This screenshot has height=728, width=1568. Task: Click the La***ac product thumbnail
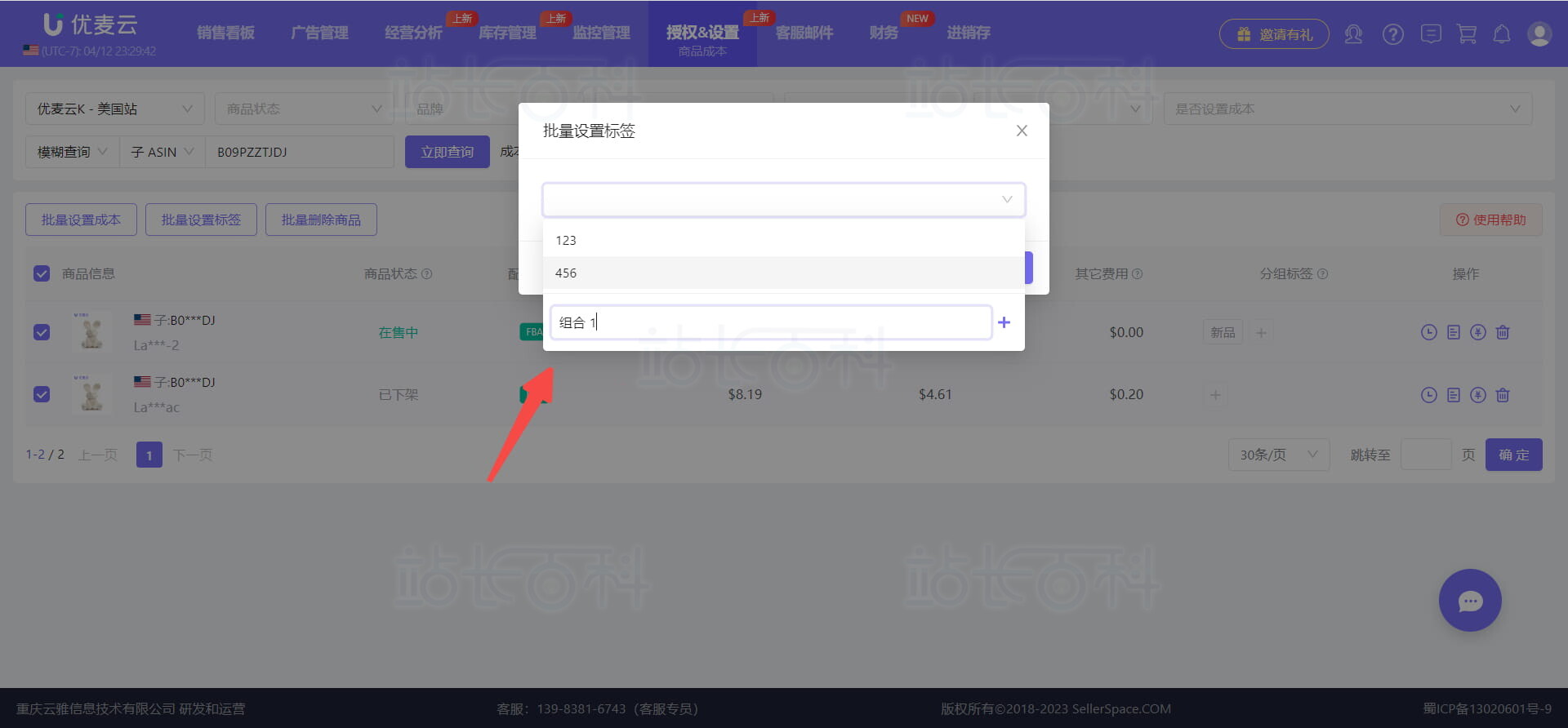click(91, 393)
